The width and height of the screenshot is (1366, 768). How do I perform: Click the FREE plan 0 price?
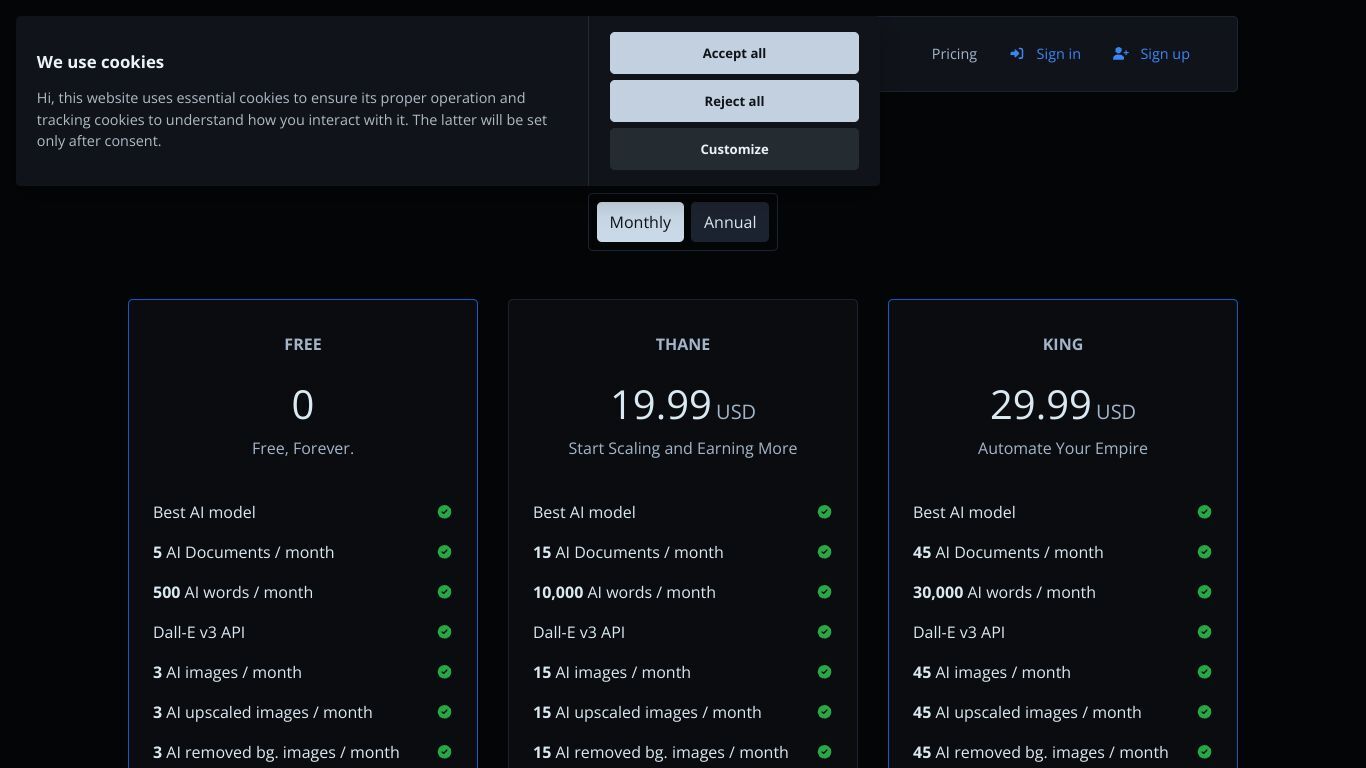[303, 405]
